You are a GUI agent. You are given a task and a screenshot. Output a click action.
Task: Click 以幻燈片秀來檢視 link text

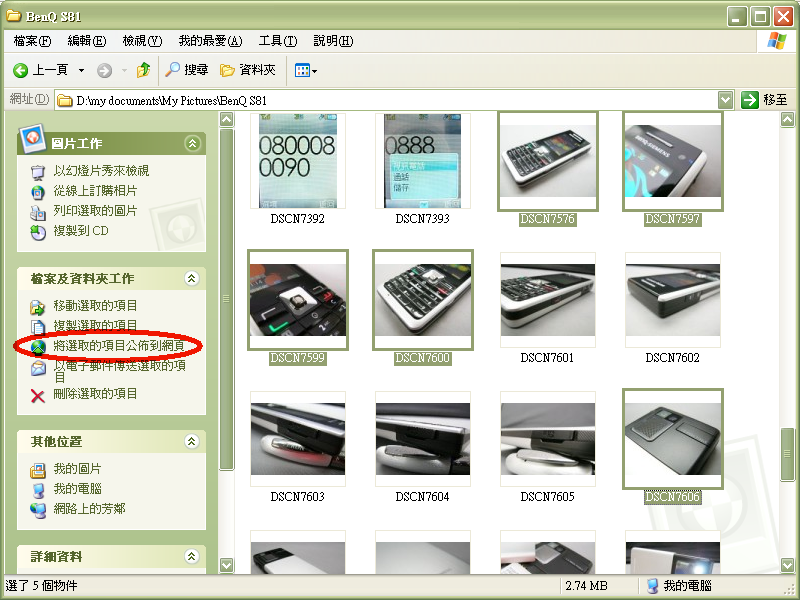[102, 170]
